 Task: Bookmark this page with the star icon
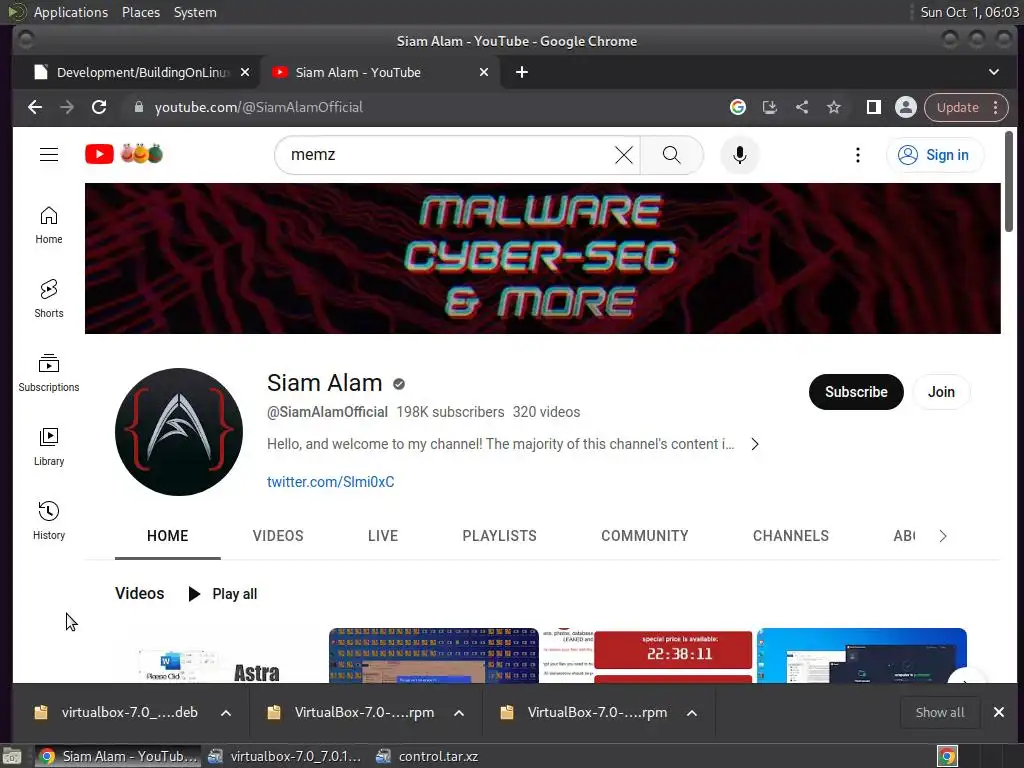coord(834,107)
